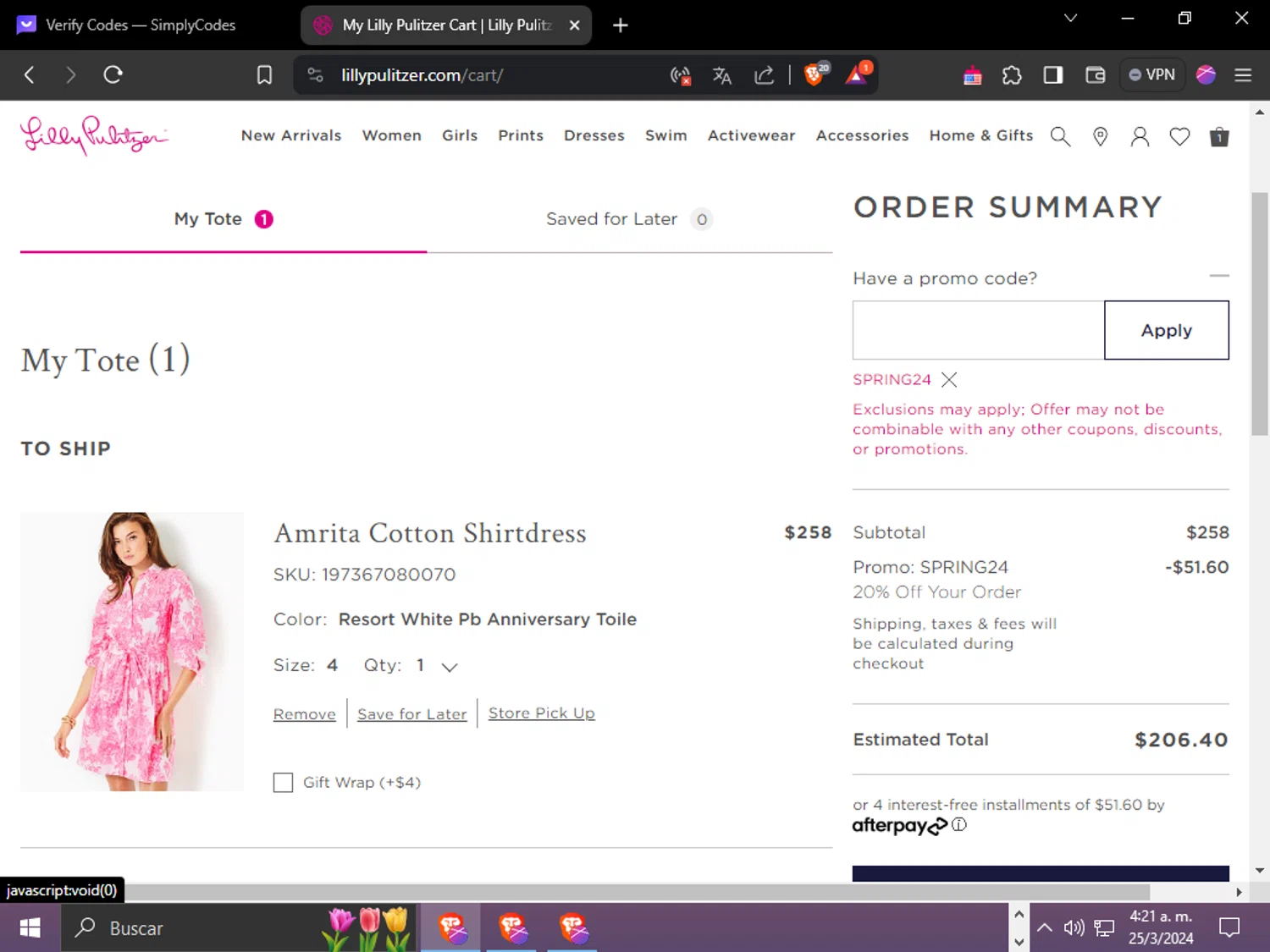Switch to Verify Codes SimplyCodes tab
Screen dimensions: 1270x952
coord(141,25)
